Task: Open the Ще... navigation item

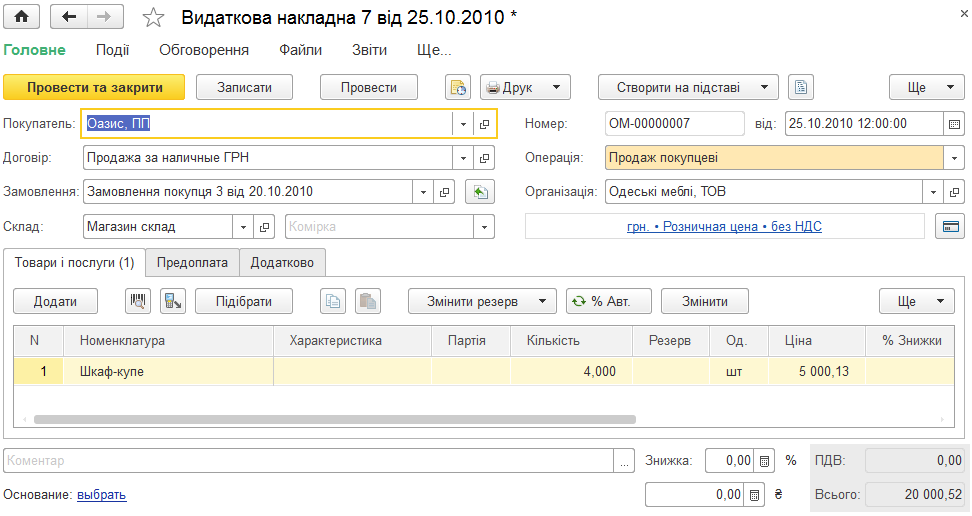Action: tap(434, 50)
